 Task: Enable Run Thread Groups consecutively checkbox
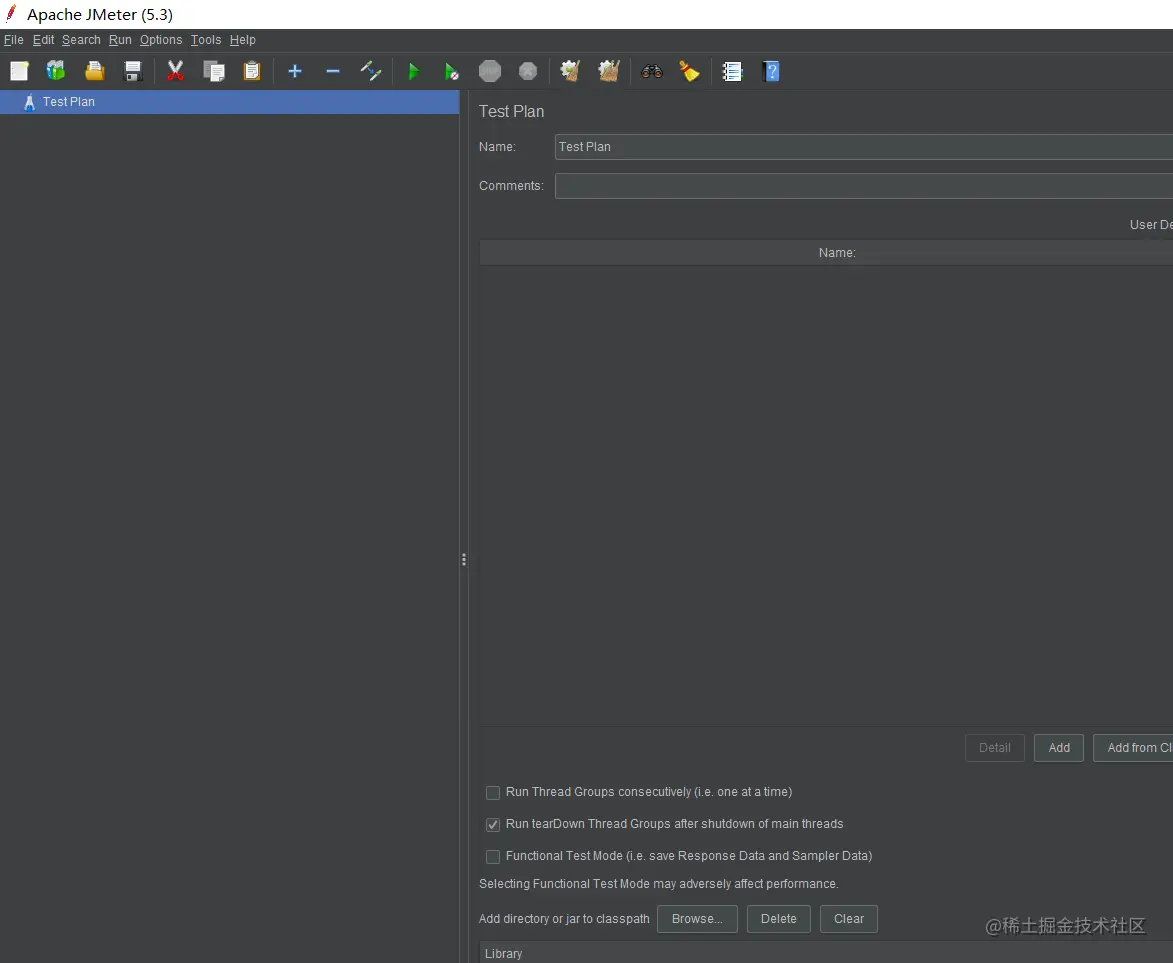(493, 792)
